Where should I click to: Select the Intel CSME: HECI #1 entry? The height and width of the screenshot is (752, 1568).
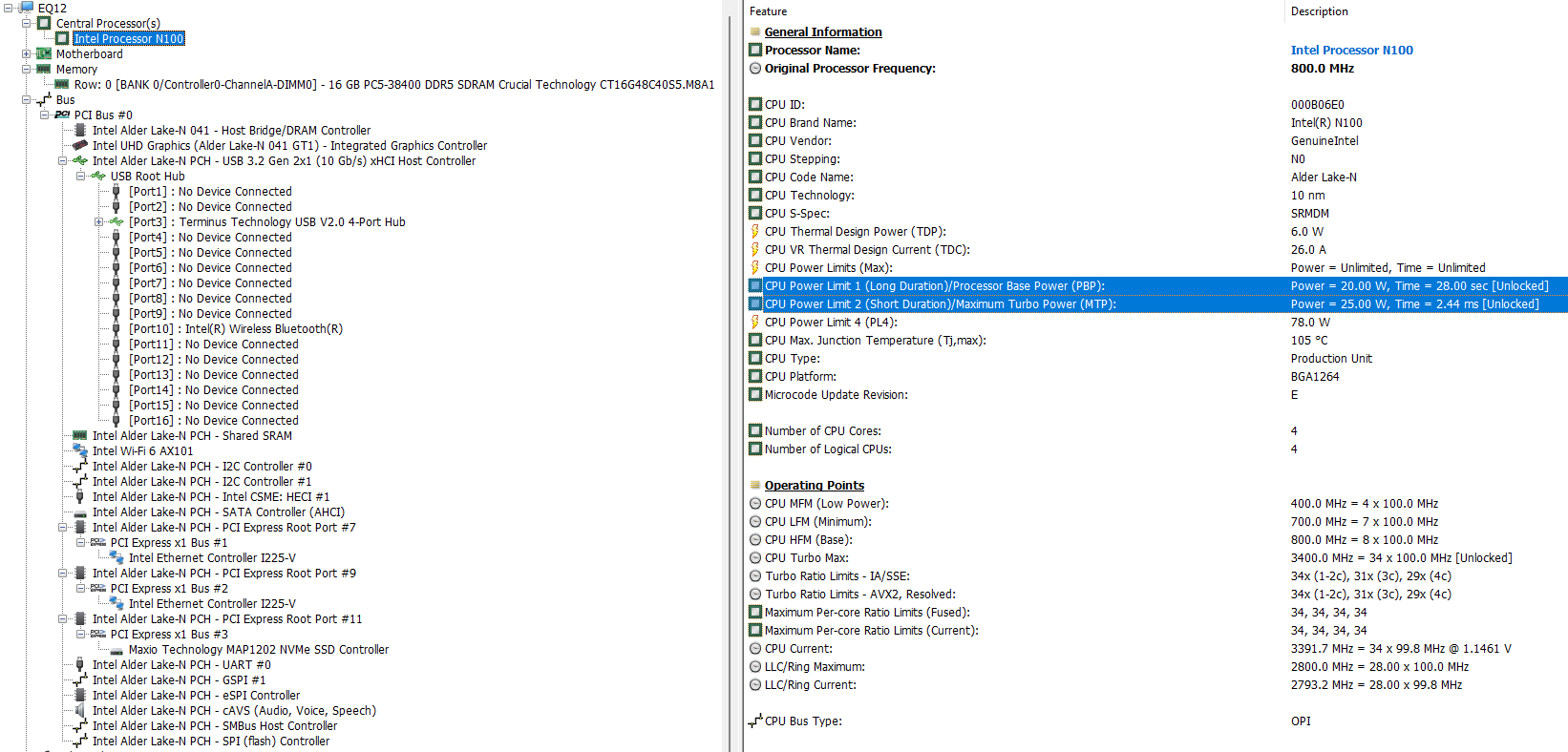coord(211,496)
